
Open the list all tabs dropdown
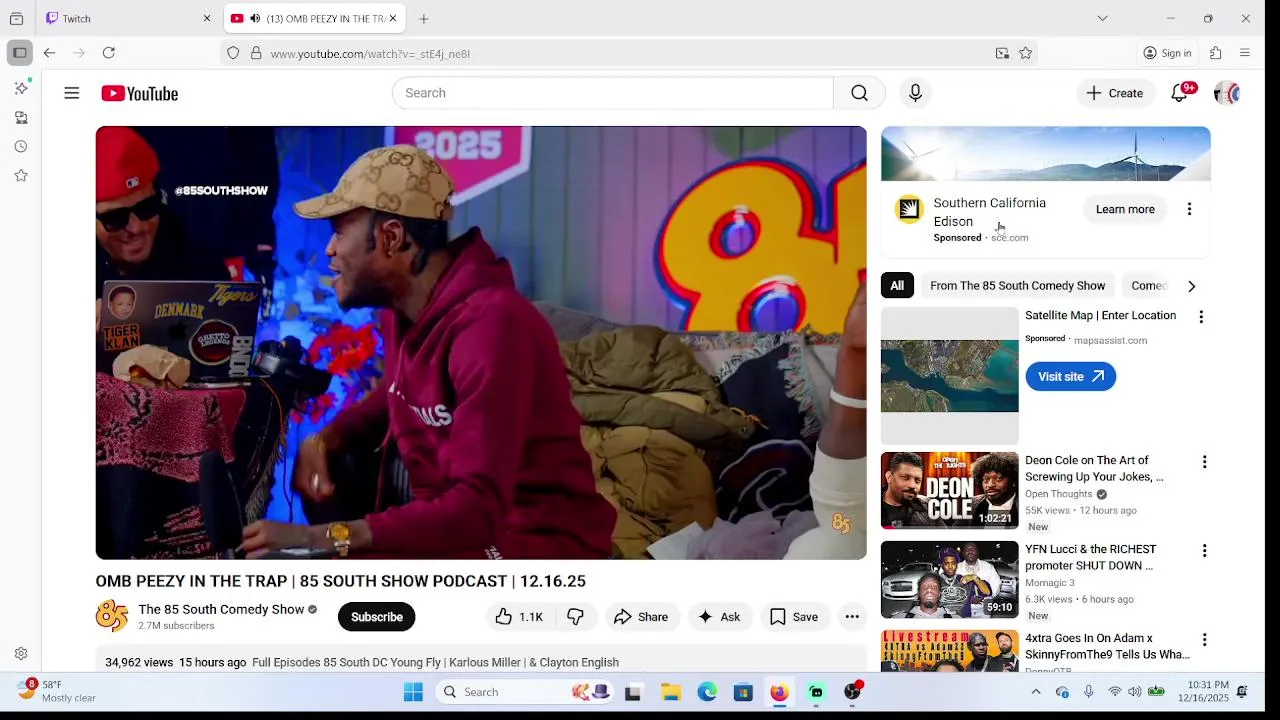[1102, 18]
